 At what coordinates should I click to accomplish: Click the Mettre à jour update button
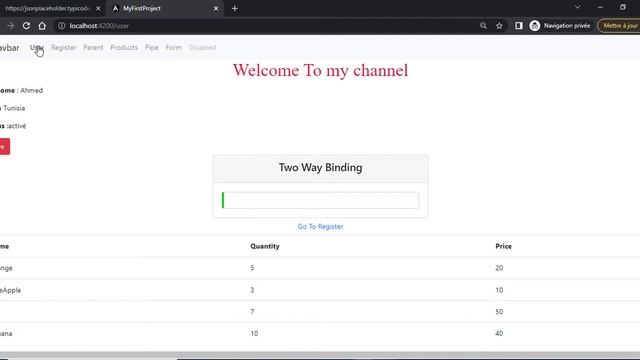point(619,26)
